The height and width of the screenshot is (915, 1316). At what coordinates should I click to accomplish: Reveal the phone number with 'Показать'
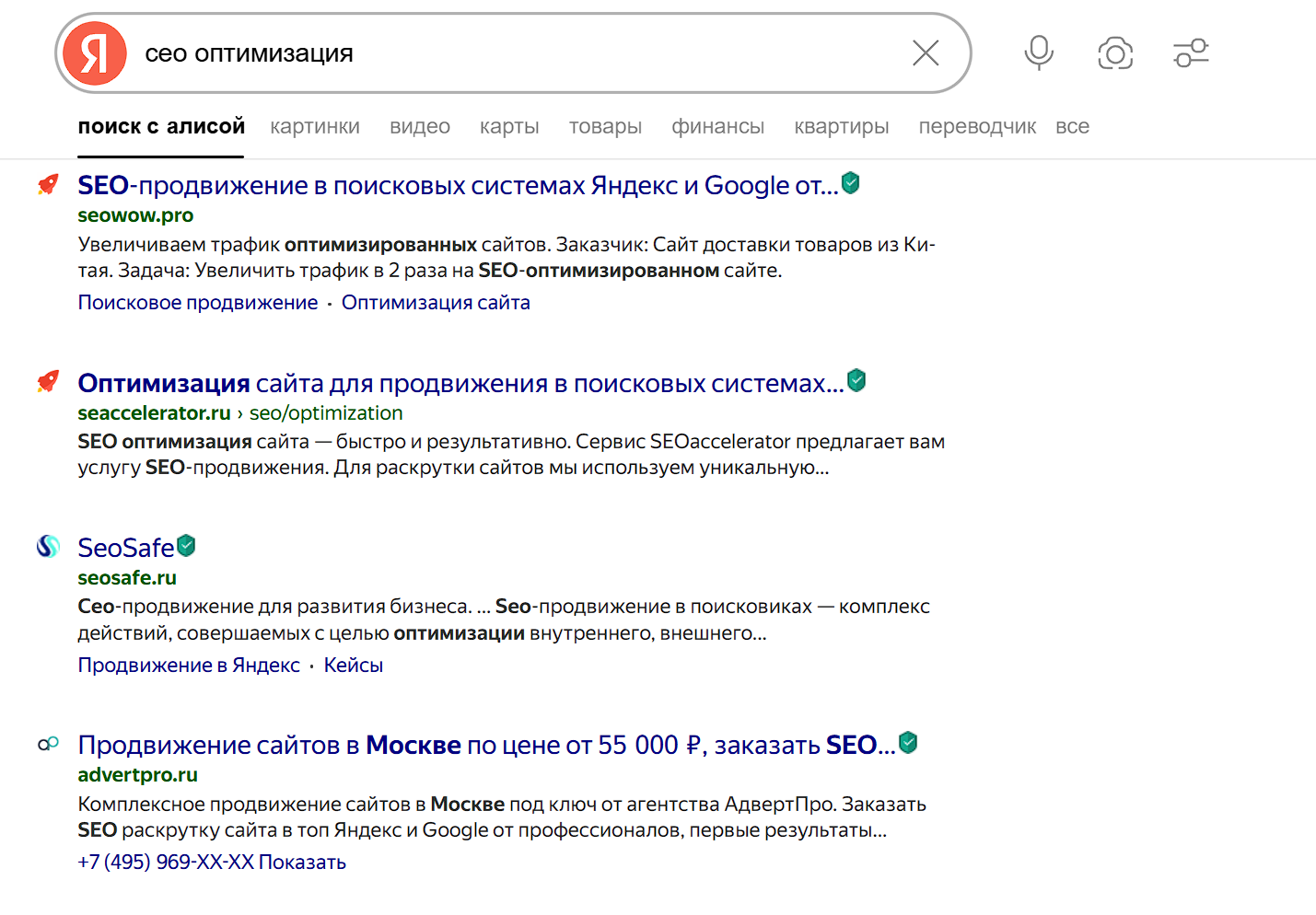(304, 862)
